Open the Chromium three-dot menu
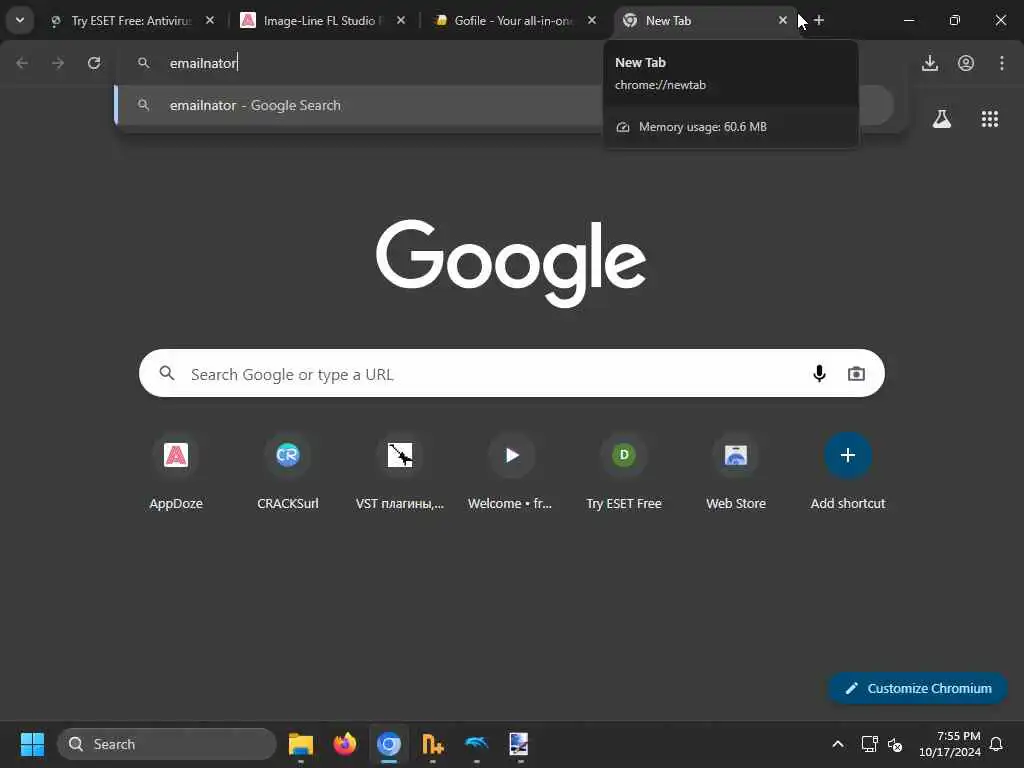 tap(1002, 63)
